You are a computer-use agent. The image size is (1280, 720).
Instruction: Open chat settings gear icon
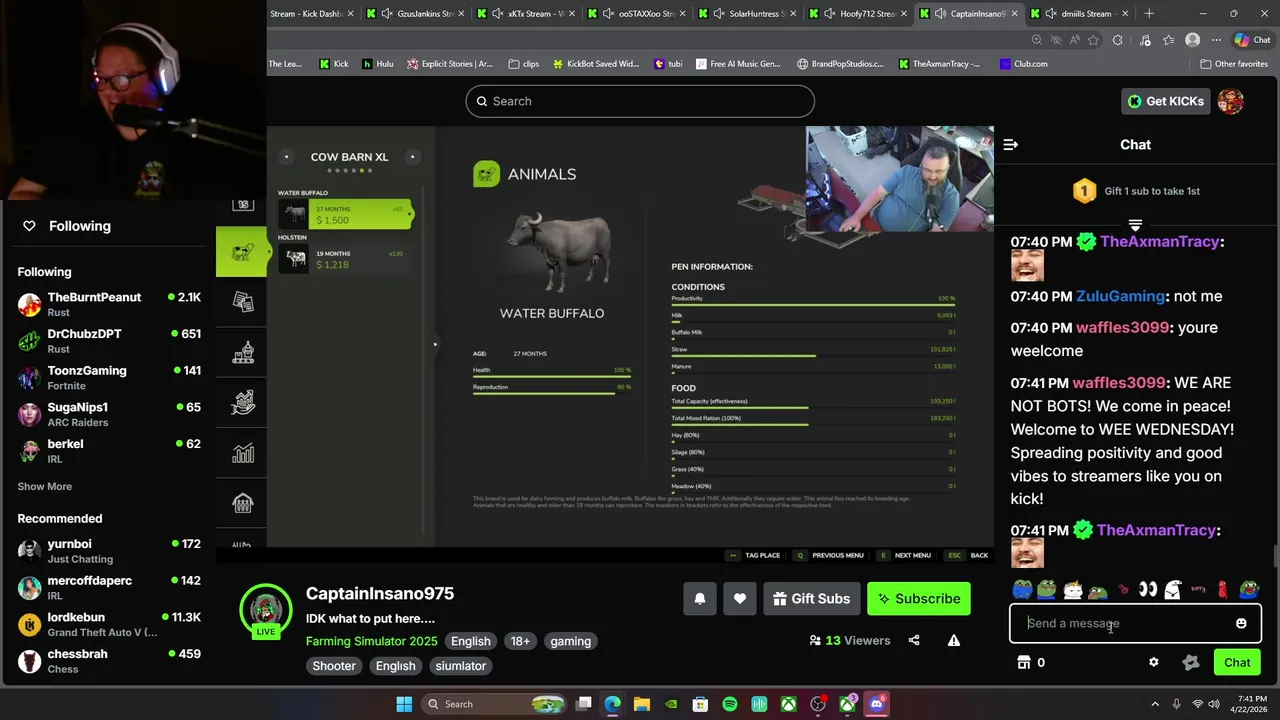pos(1154,662)
